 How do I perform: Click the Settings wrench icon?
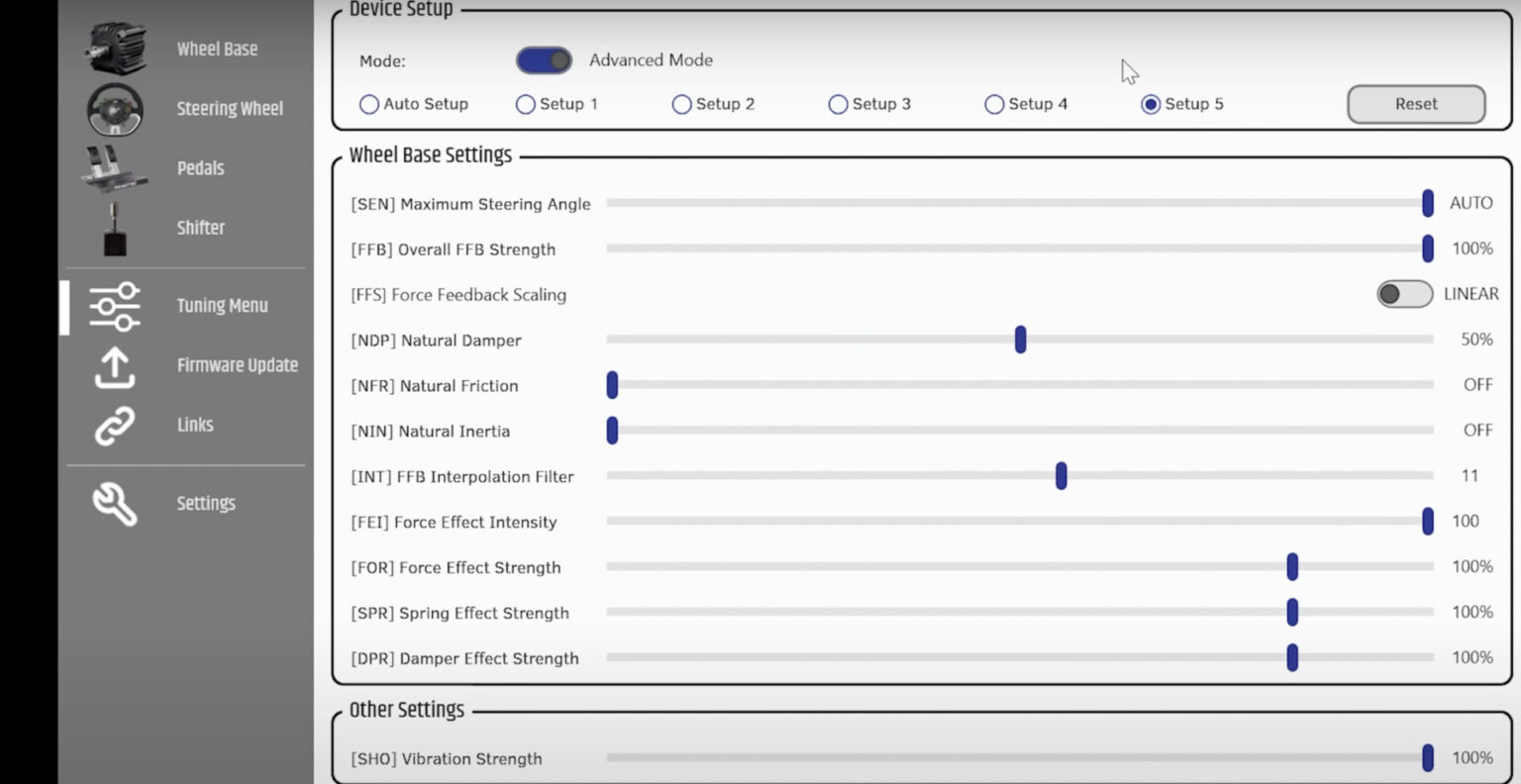114,504
